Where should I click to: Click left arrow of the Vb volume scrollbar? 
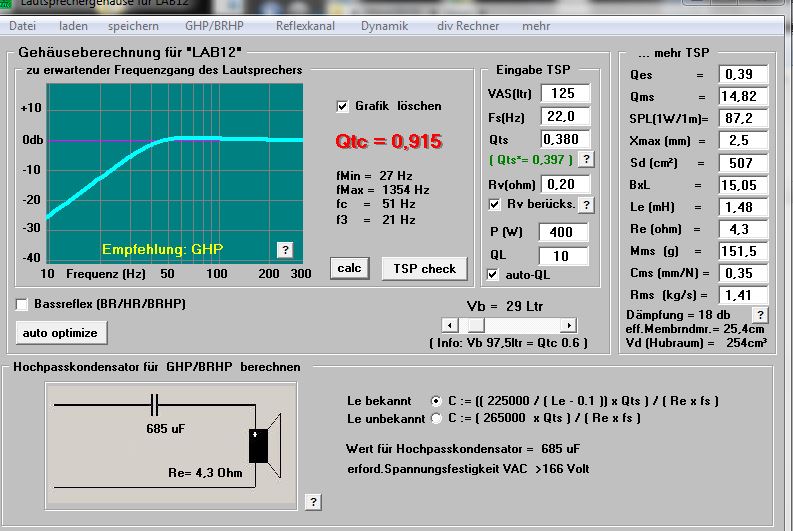tap(450, 326)
